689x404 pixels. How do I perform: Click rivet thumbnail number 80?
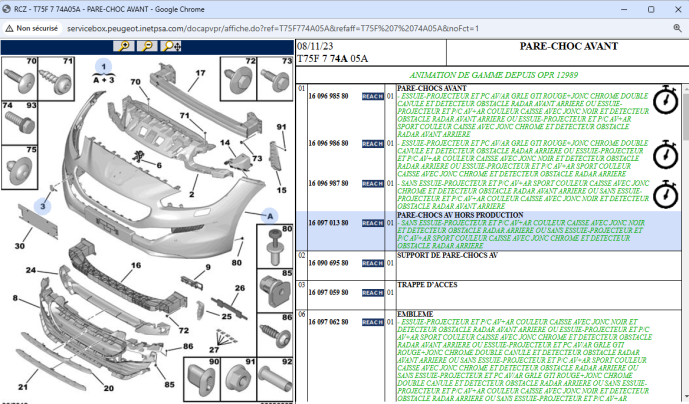click(275, 246)
